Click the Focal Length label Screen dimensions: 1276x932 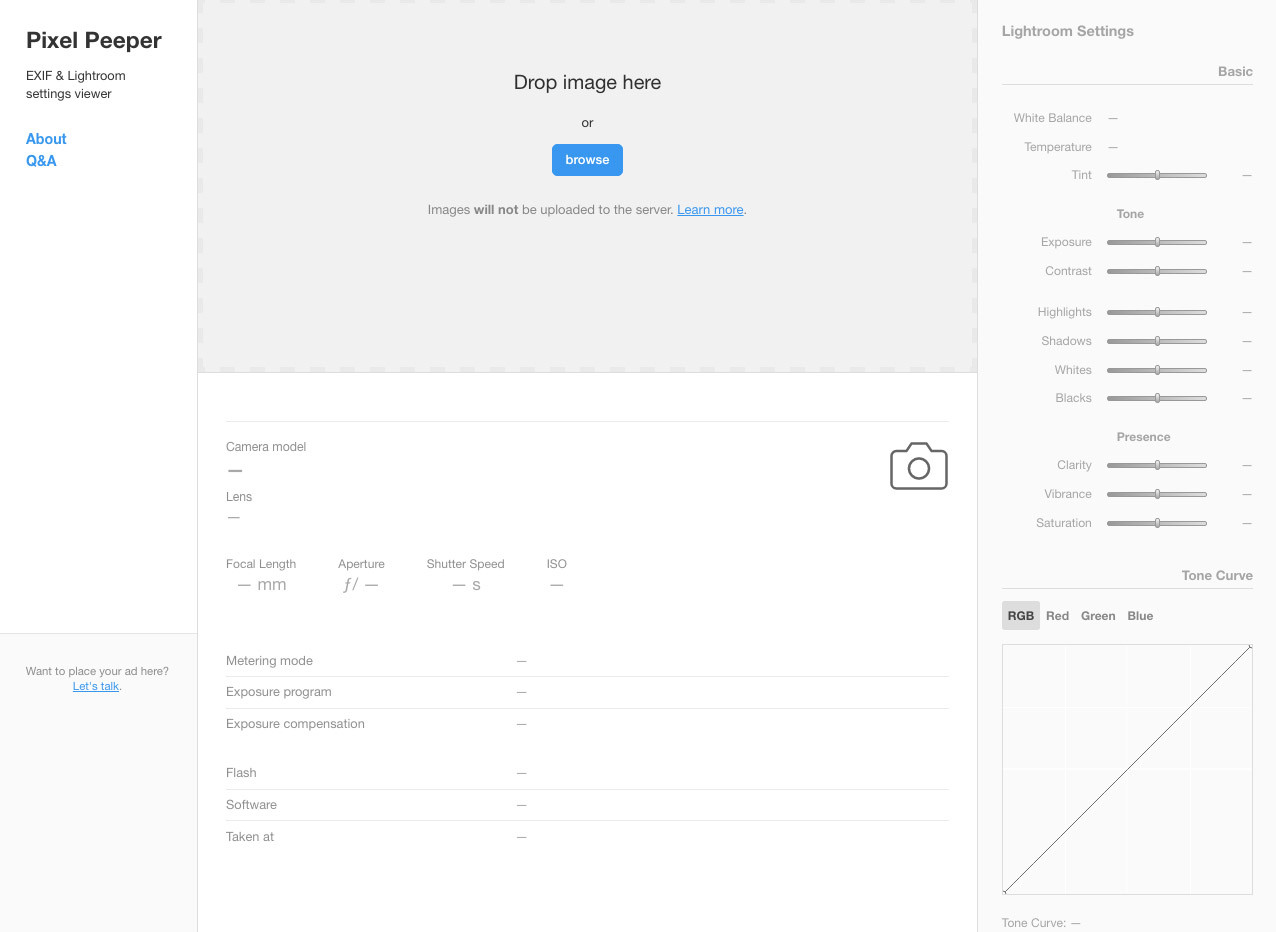(261, 564)
